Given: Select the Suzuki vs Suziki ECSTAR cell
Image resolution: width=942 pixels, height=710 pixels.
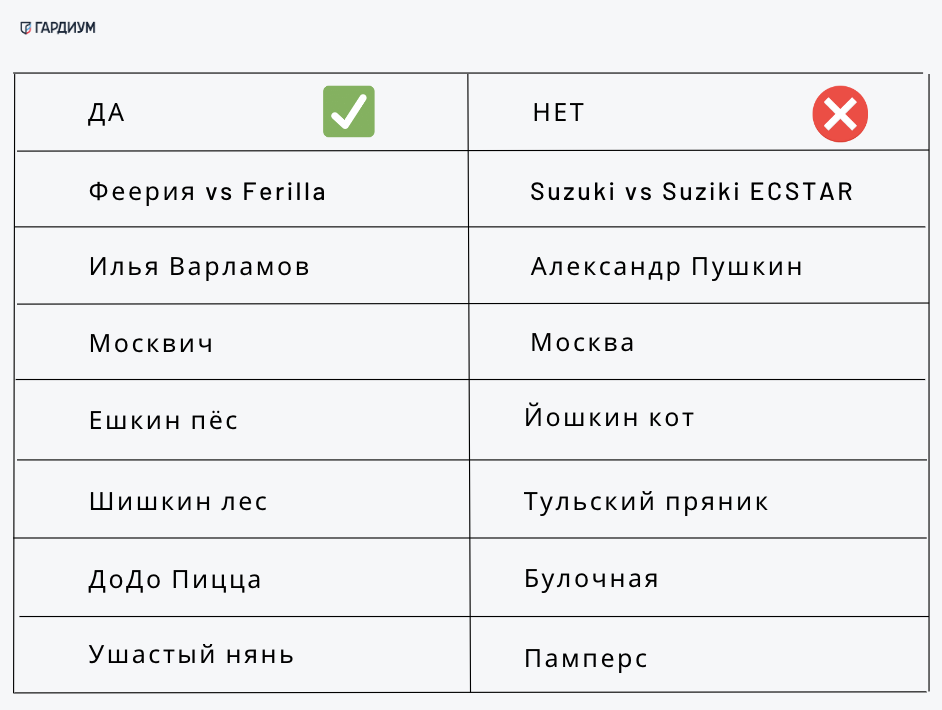Looking at the screenshot, I should point(692,191).
